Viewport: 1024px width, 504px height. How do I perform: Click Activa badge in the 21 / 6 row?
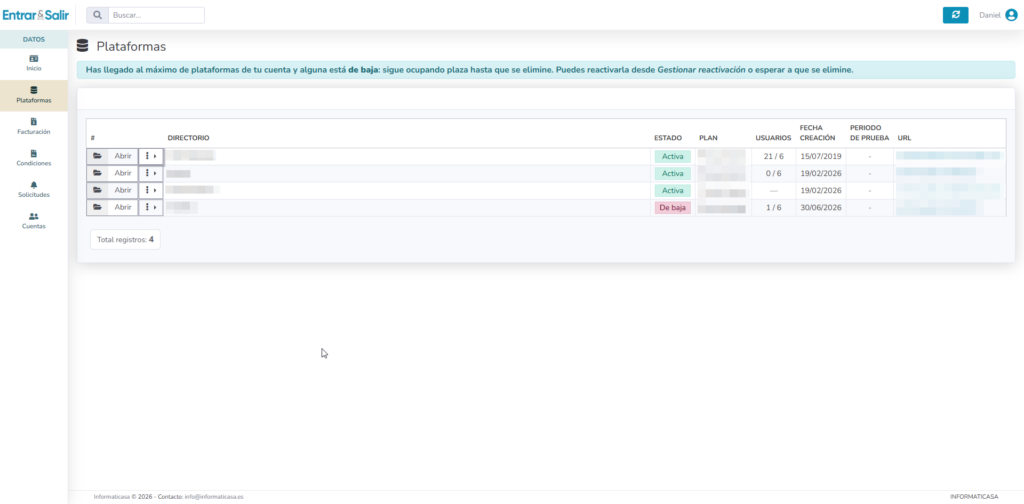[673, 157]
